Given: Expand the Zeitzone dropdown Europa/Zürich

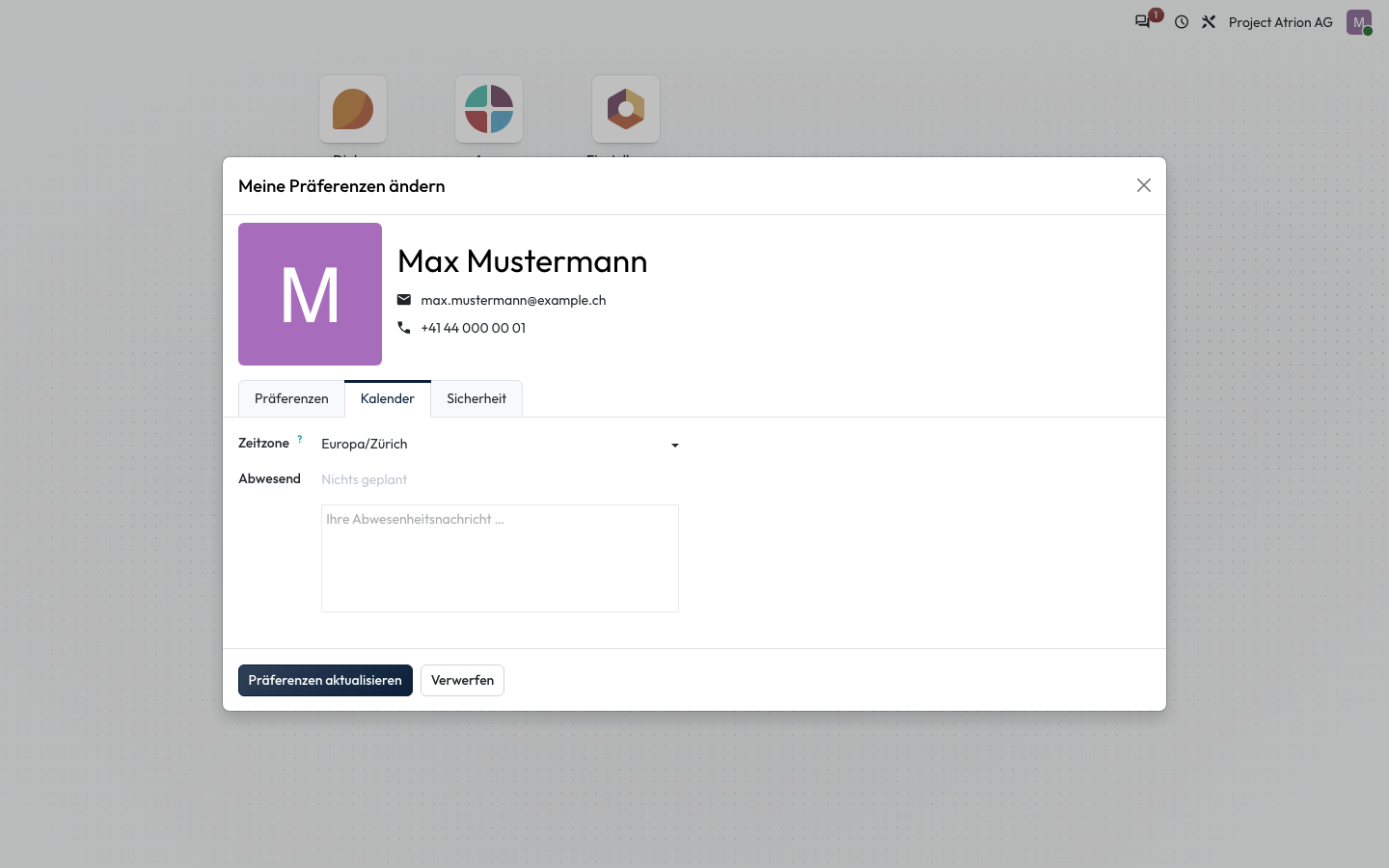Looking at the screenshot, I should pos(500,444).
